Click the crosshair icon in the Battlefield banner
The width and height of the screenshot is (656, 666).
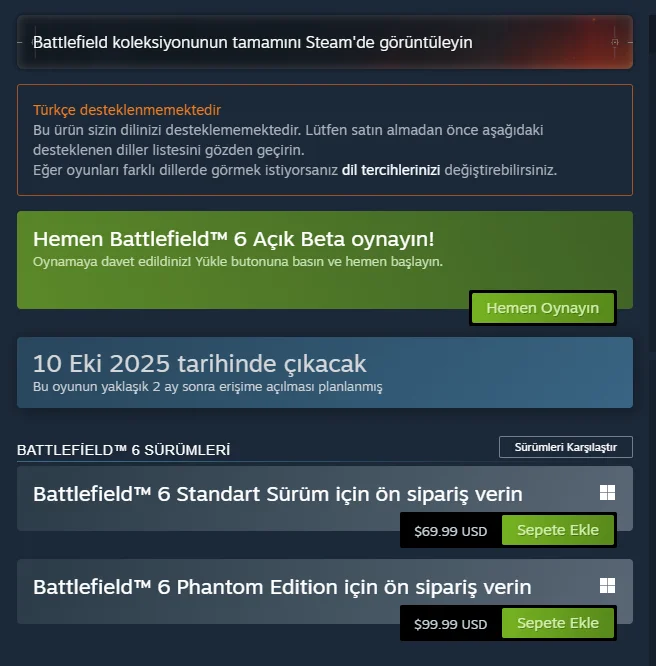pyautogui.click(x=615, y=42)
